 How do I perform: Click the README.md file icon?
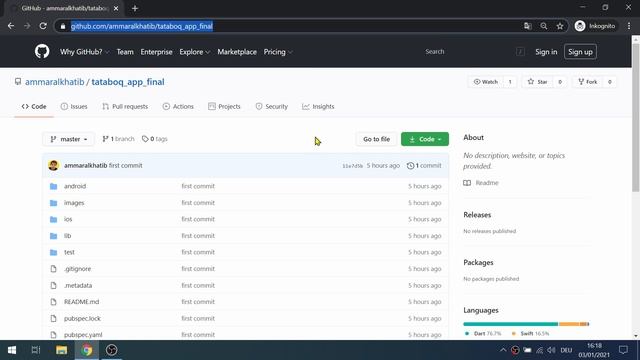tap(53, 302)
